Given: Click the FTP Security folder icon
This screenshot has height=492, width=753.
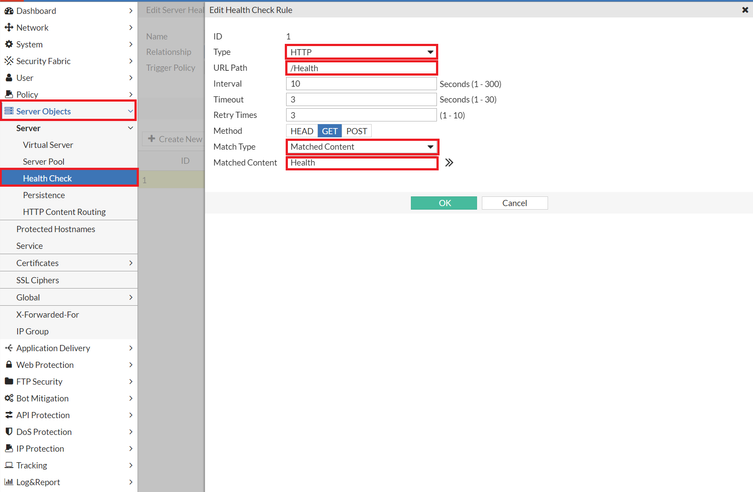Looking at the screenshot, I should click(x=9, y=381).
